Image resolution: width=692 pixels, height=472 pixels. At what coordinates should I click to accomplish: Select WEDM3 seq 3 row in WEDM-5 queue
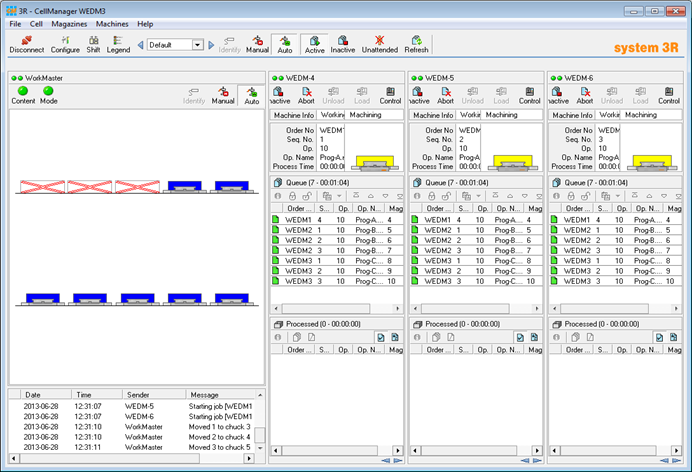[x=476, y=281]
